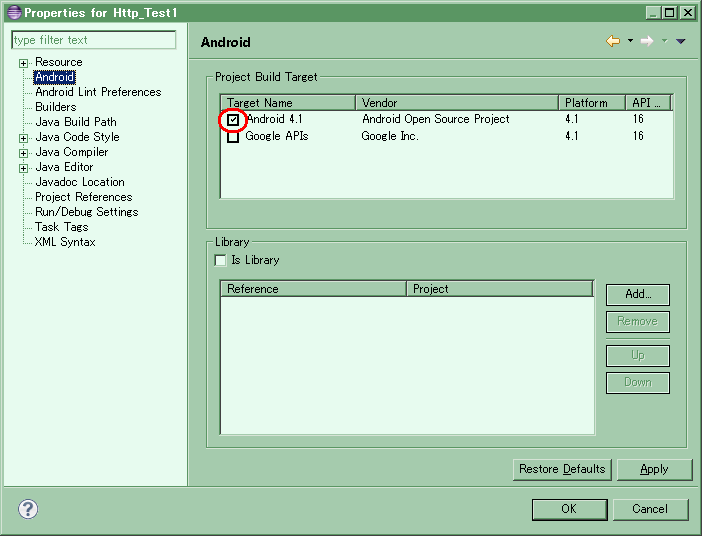Click the Reference column header
Screen dimensions: 702x536
[313, 289]
